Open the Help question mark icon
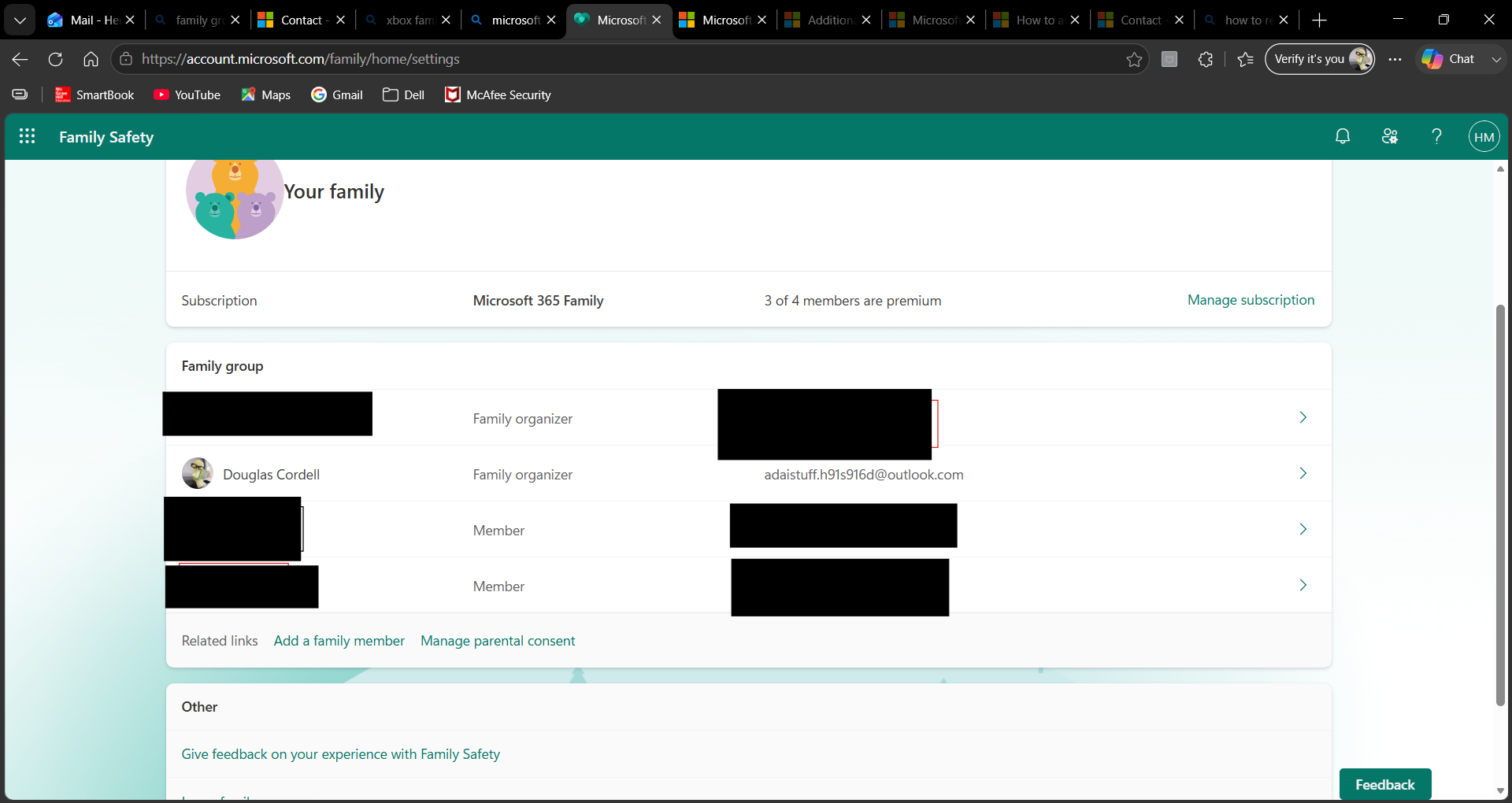The image size is (1512, 803). click(1436, 137)
